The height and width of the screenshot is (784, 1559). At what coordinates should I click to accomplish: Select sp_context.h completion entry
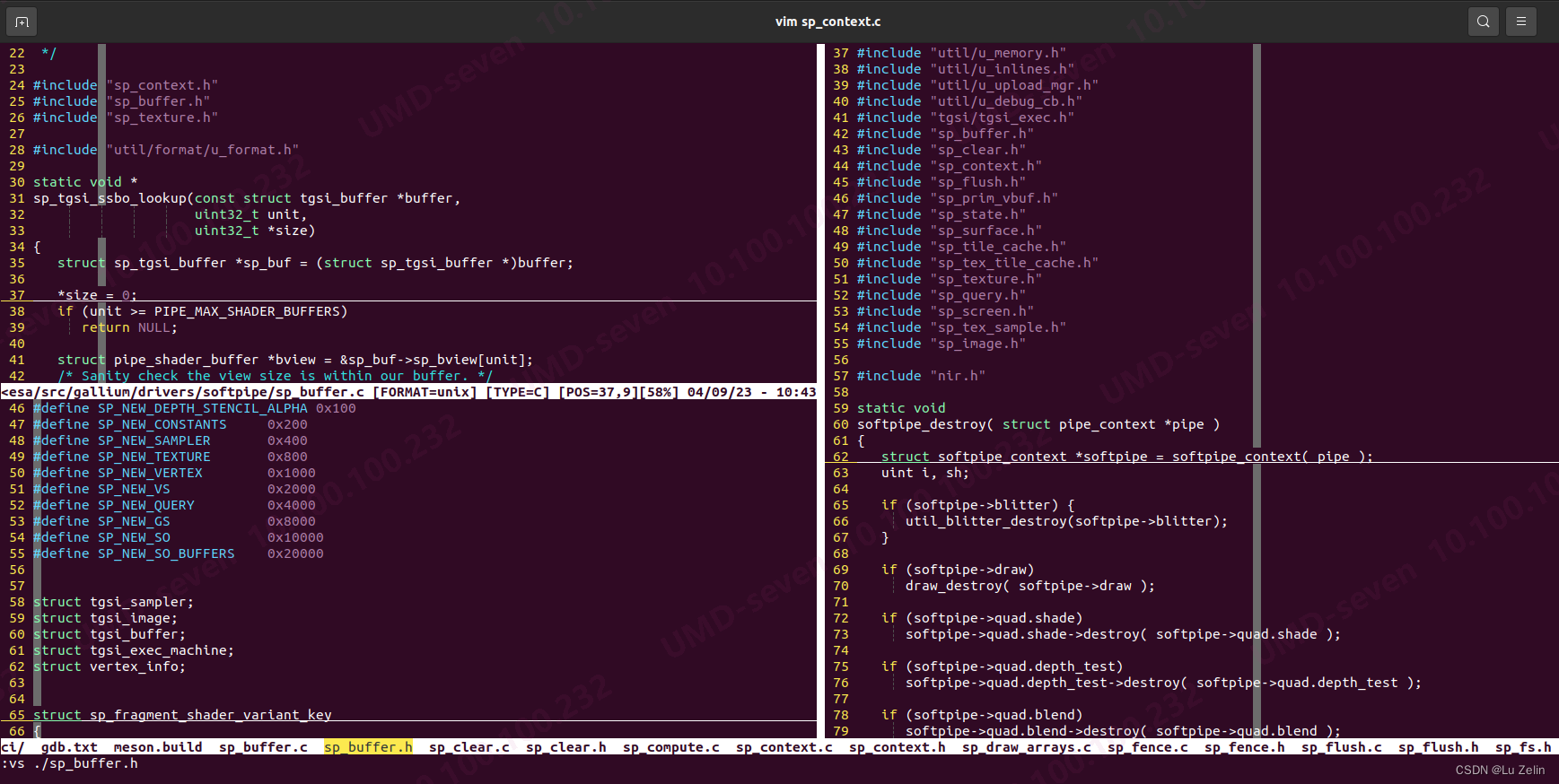[898, 747]
